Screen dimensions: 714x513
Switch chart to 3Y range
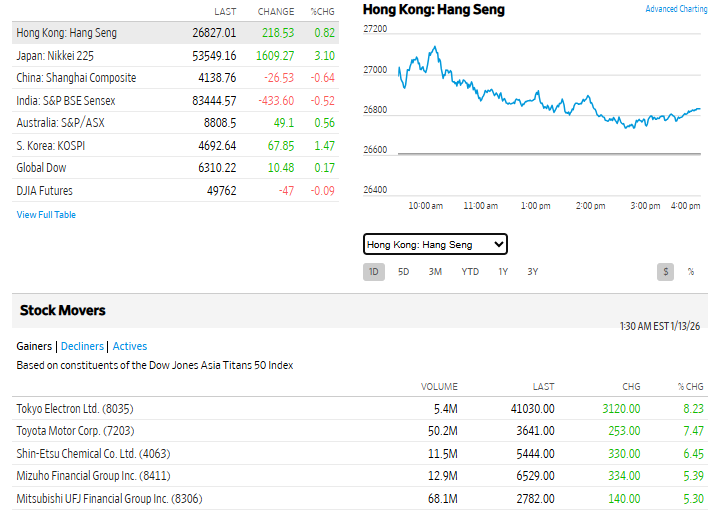(x=532, y=272)
